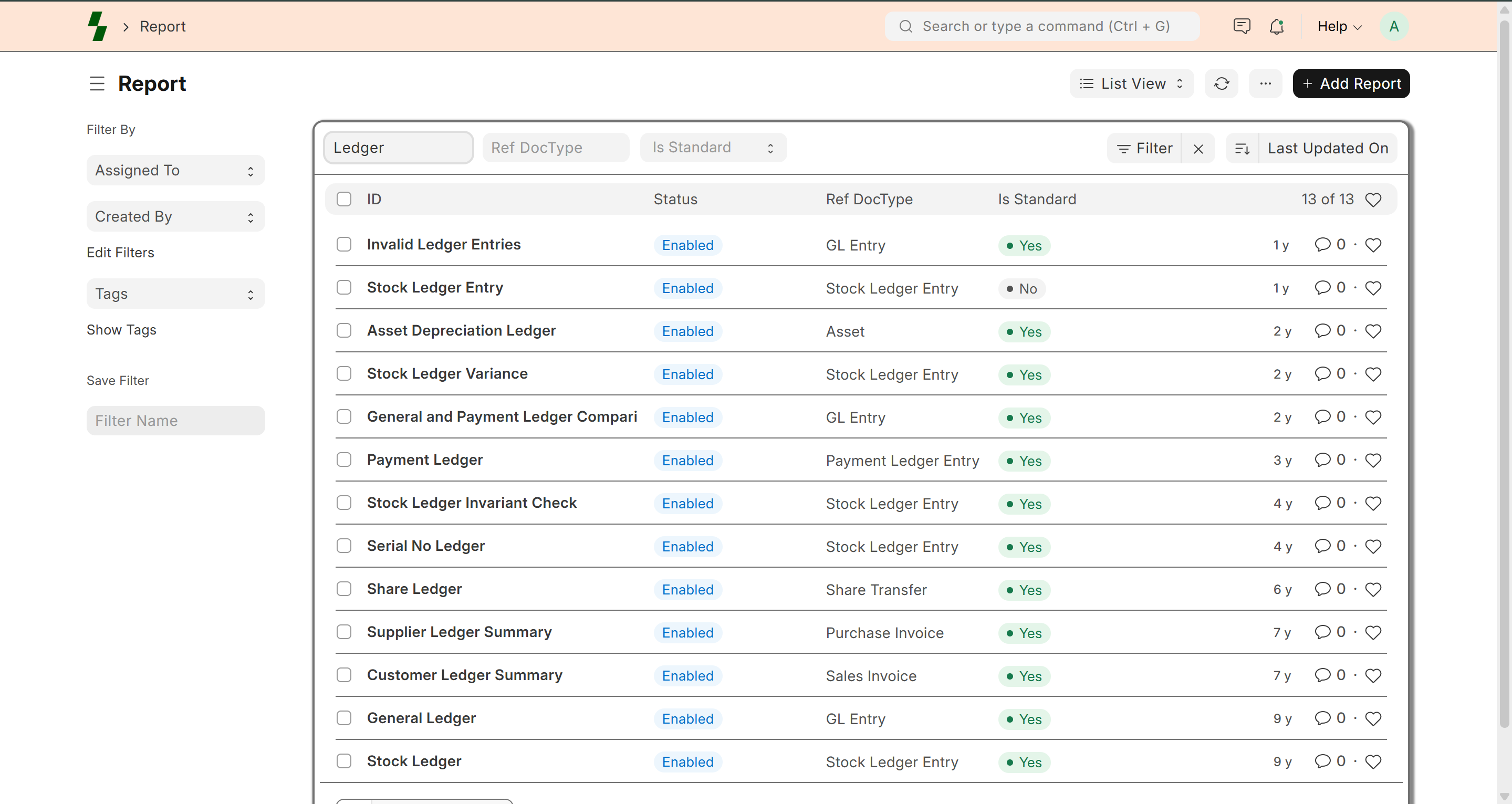Click the Add Report button
The image size is (1512, 804).
(x=1351, y=84)
